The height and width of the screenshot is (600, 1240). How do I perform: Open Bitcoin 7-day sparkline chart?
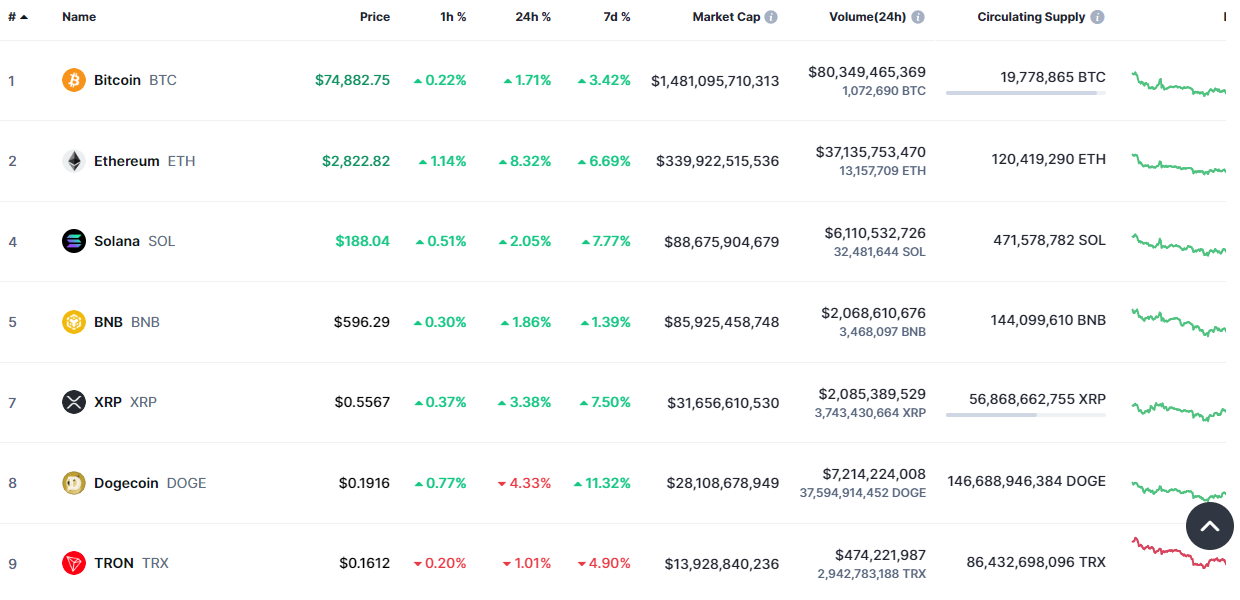pos(1179,83)
